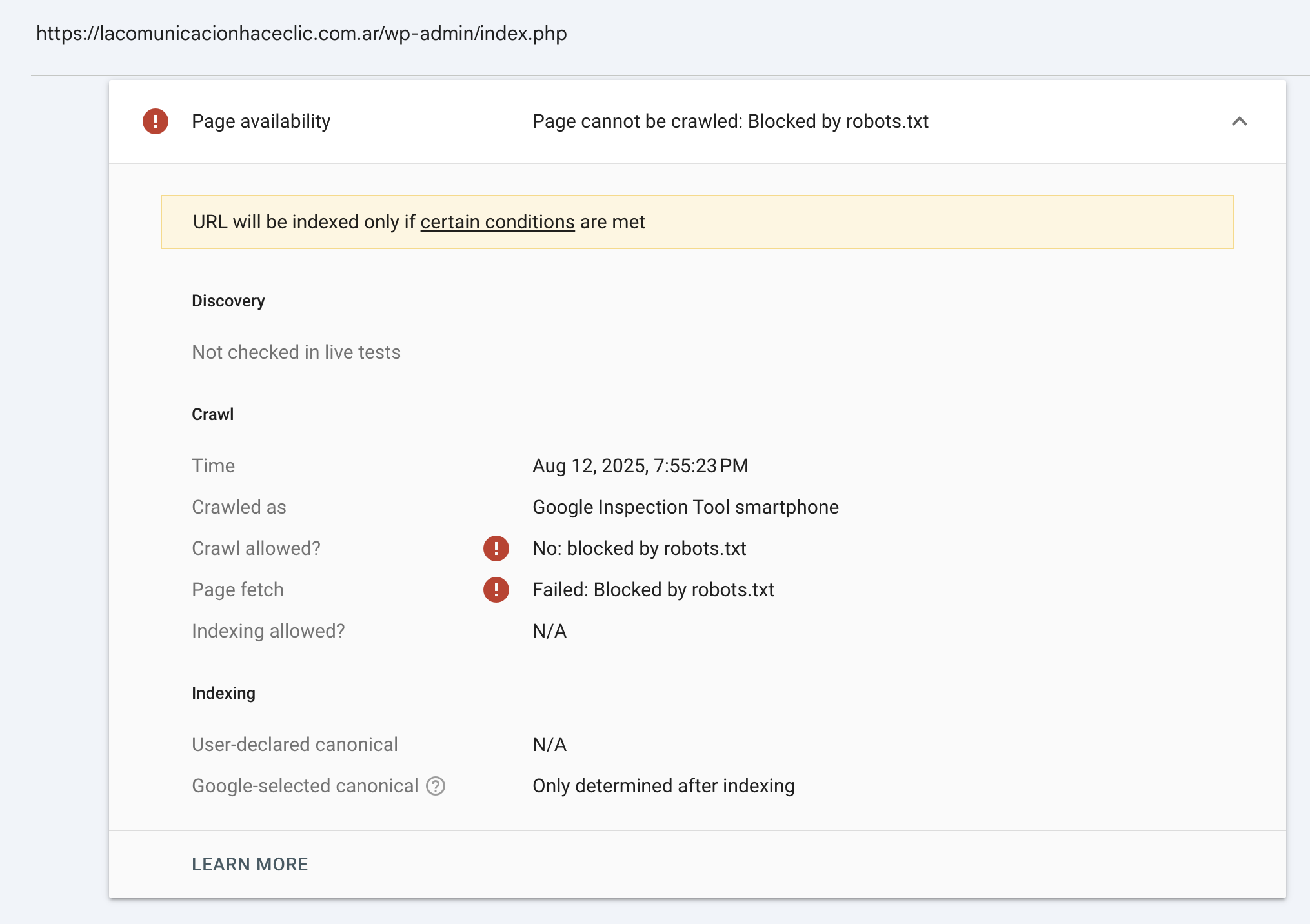This screenshot has width=1310, height=924.
Task: Click the 'Page fetch' label
Action: [x=237, y=590]
